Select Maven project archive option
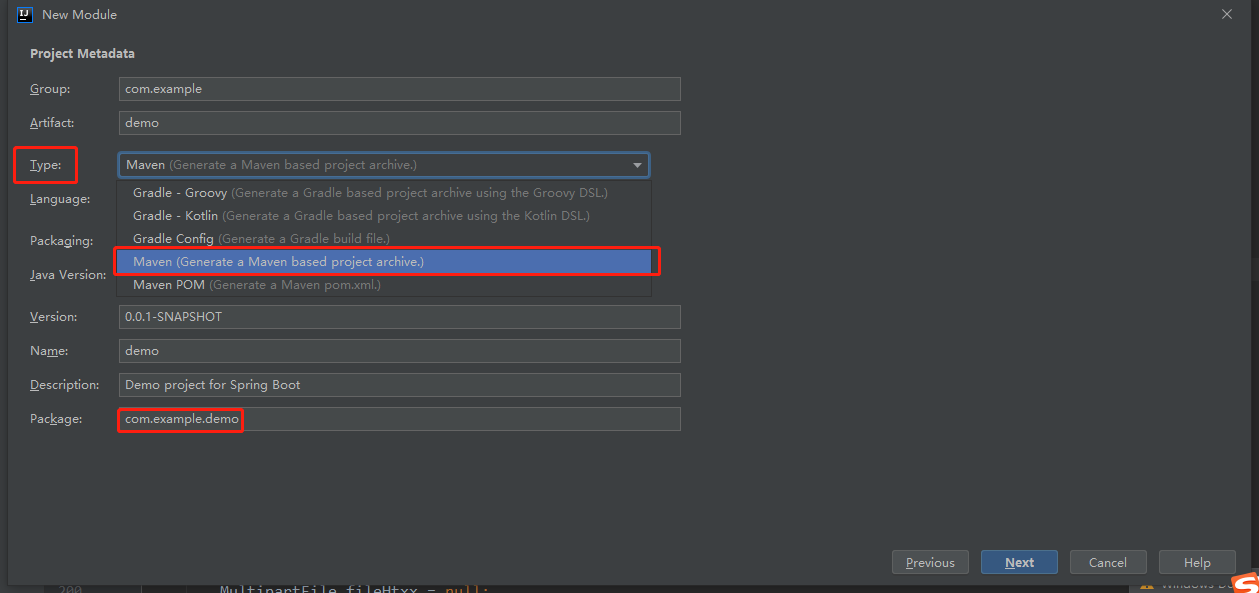This screenshot has width=1259, height=593. pyautogui.click(x=384, y=262)
